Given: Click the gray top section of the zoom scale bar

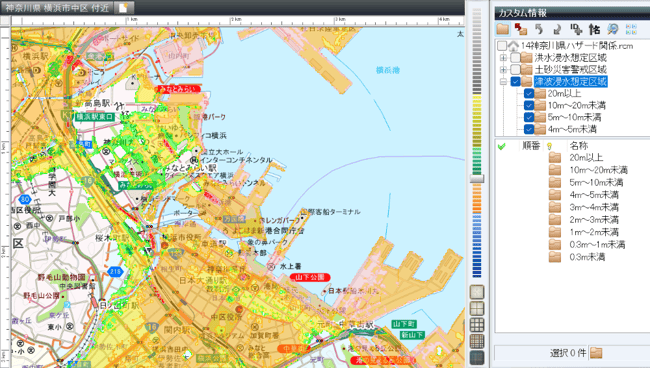Looking at the screenshot, I should click(x=477, y=50).
